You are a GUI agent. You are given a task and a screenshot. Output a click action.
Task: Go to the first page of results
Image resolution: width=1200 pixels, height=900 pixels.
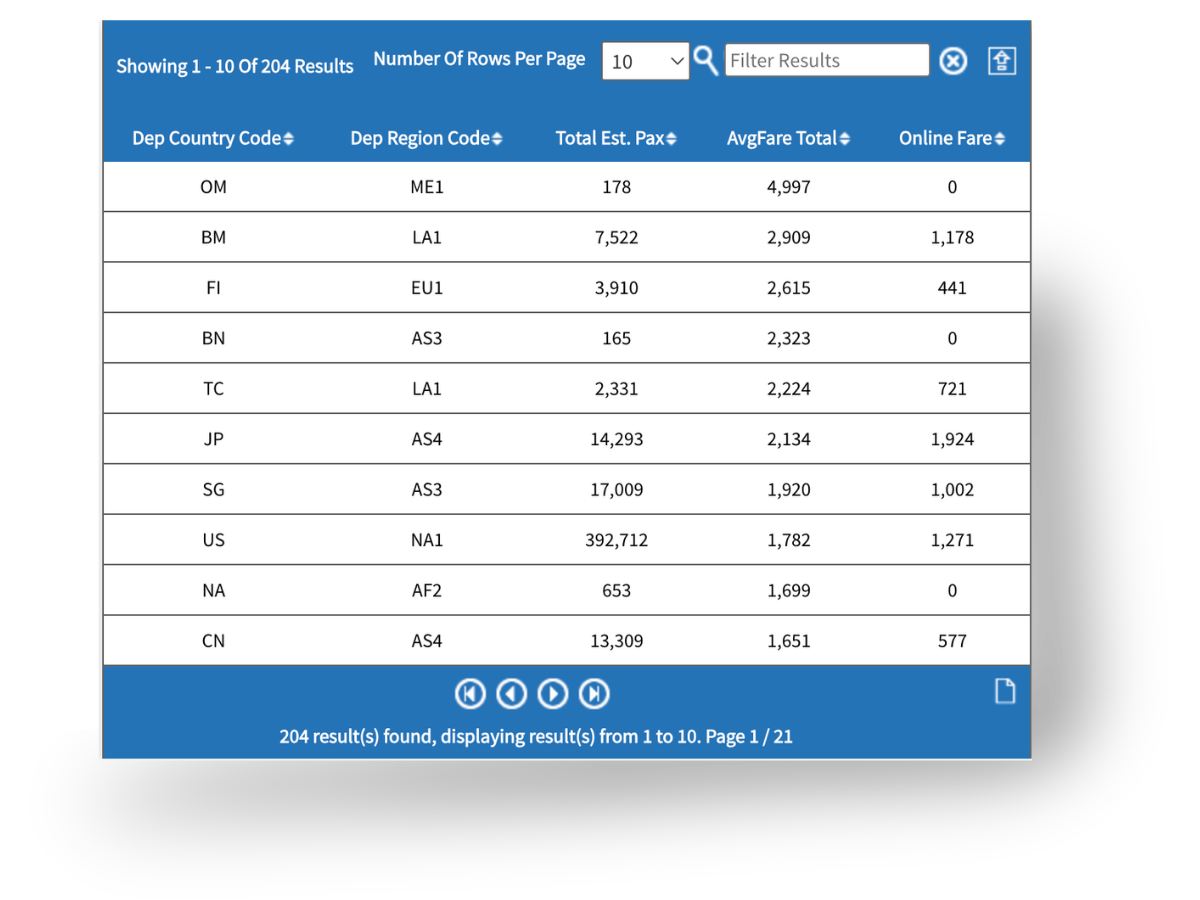[470, 693]
